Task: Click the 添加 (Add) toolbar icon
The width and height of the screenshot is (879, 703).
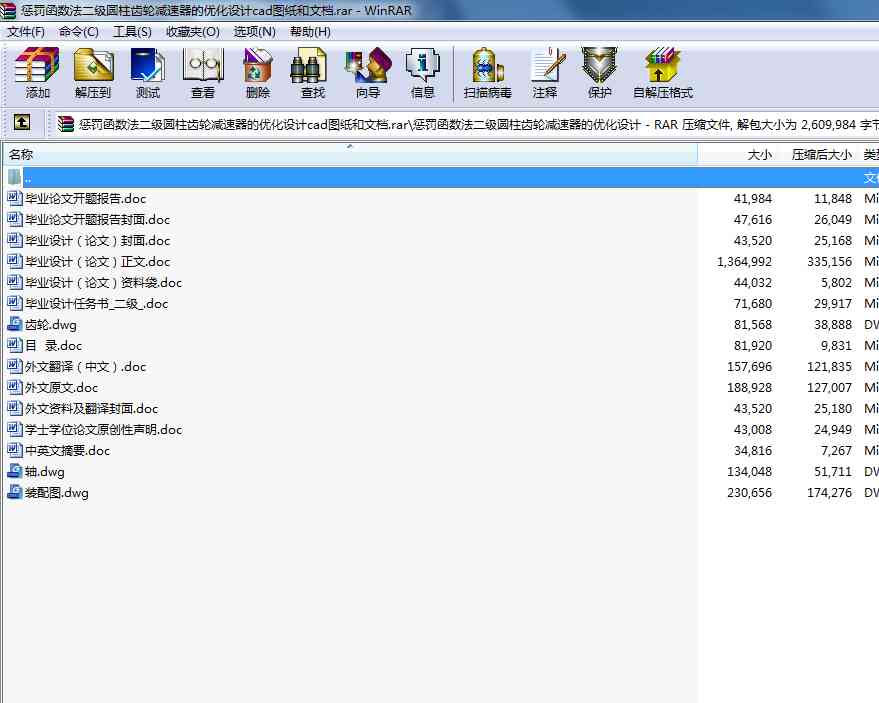Action: click(x=37, y=72)
